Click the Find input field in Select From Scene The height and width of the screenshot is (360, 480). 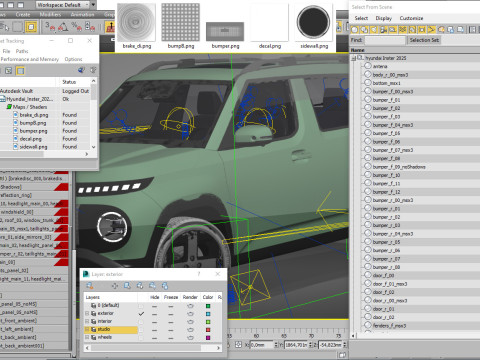385,40
